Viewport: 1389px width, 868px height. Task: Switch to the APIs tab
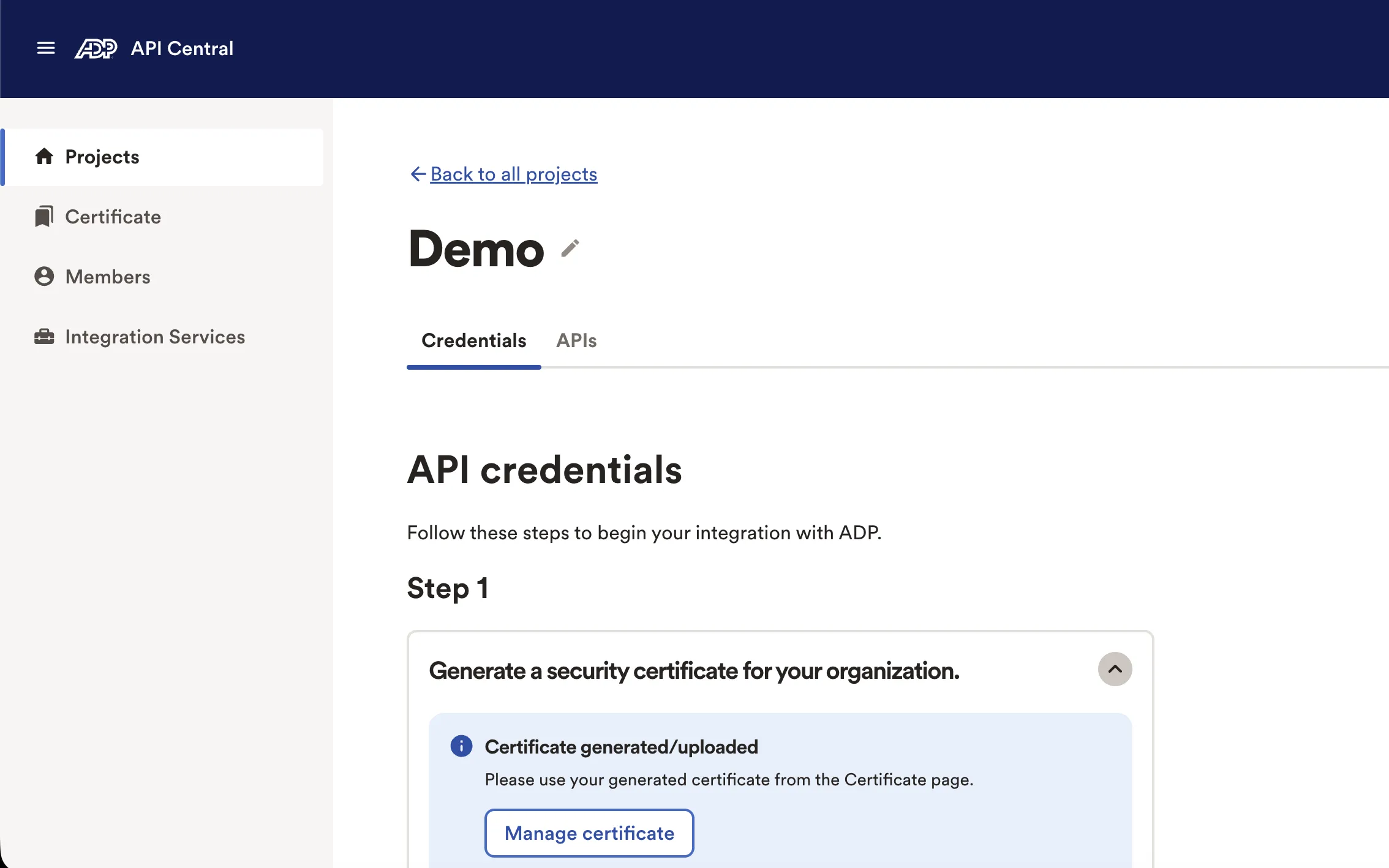576,341
